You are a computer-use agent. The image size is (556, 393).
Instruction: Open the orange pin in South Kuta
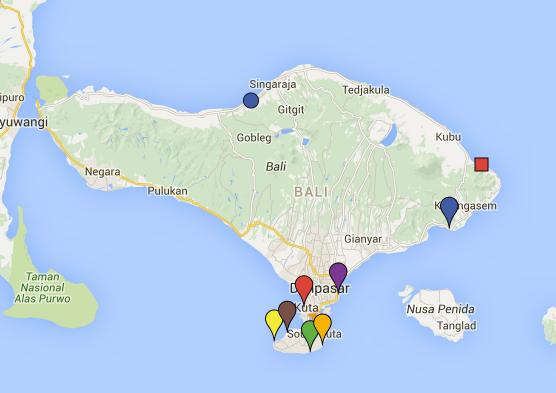tap(322, 329)
